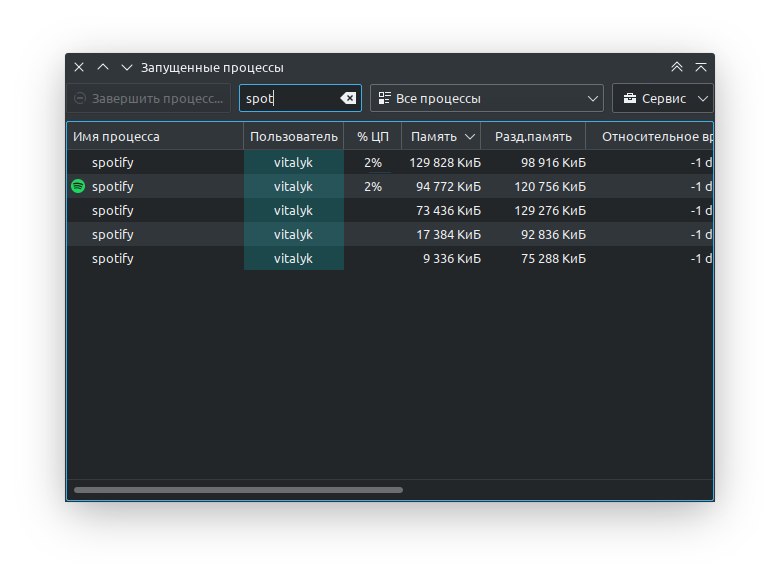Click the 2% CPU in 94 772 КиБ row

click(373, 187)
